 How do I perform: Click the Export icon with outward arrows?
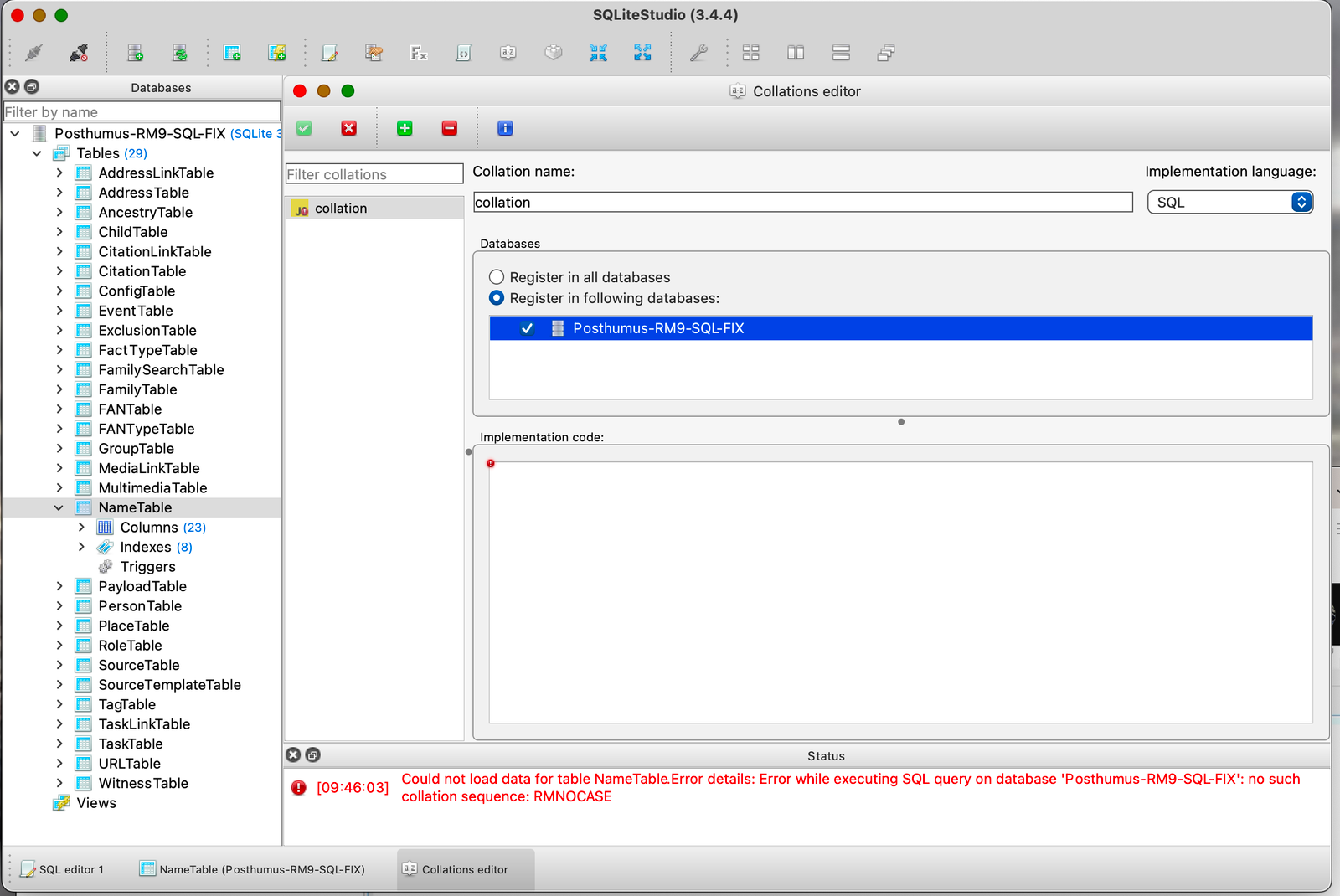(642, 53)
